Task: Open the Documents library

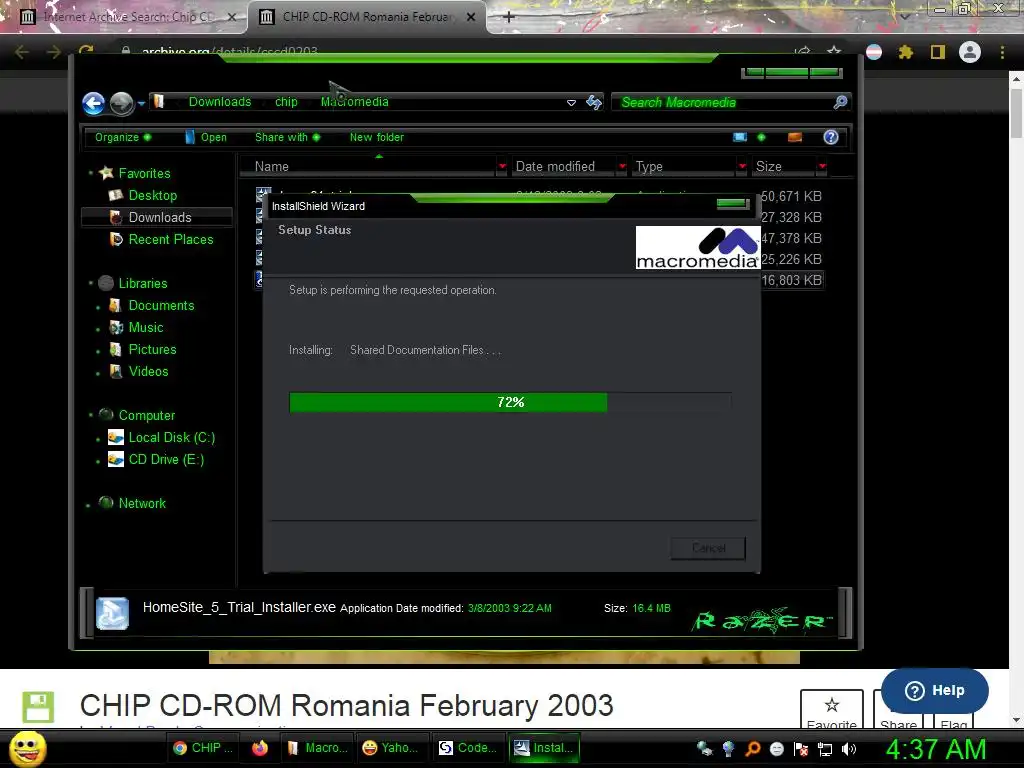Action: 161,306
